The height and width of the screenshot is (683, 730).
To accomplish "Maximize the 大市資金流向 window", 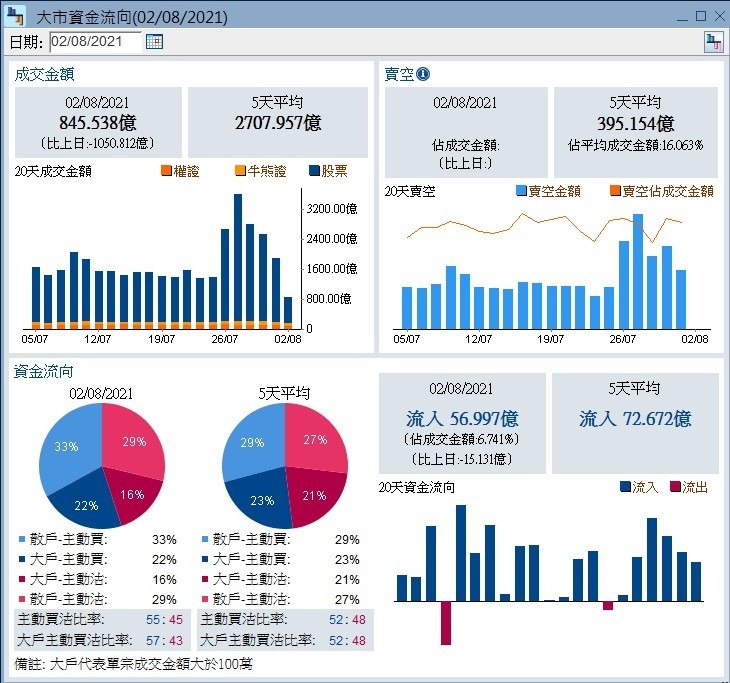I will [x=700, y=17].
